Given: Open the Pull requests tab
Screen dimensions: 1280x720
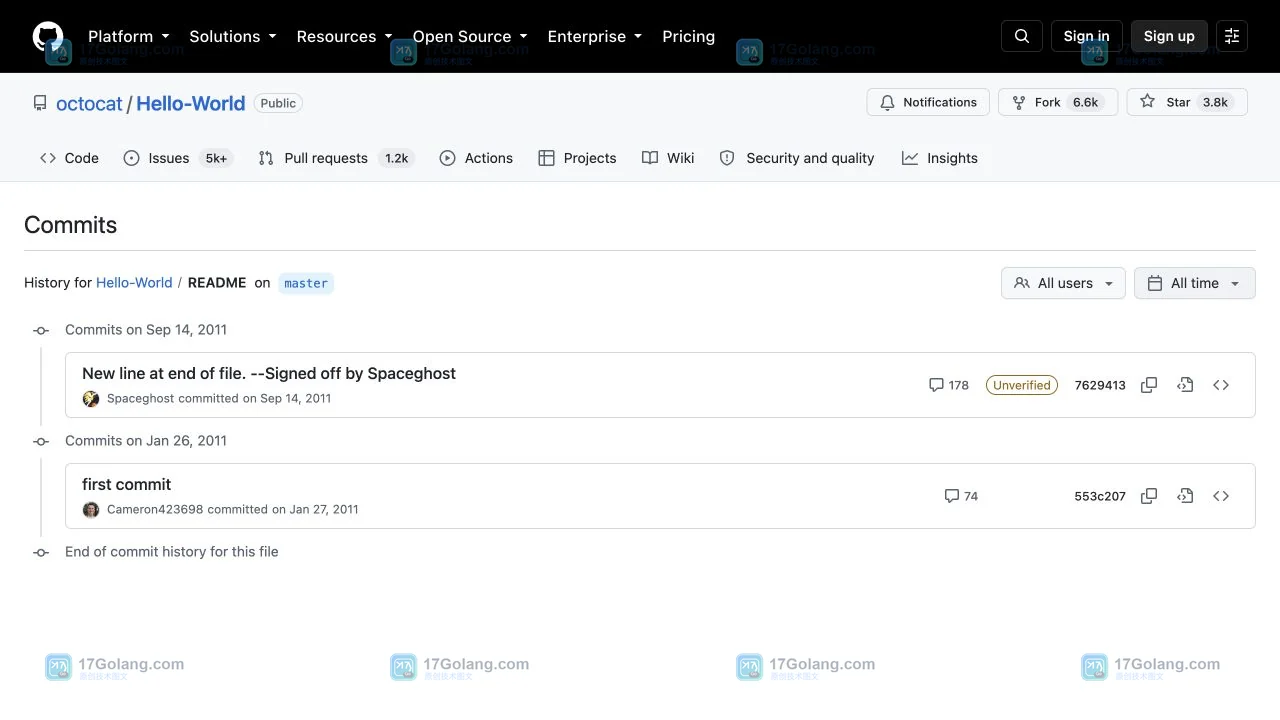Looking at the screenshot, I should tap(335, 158).
